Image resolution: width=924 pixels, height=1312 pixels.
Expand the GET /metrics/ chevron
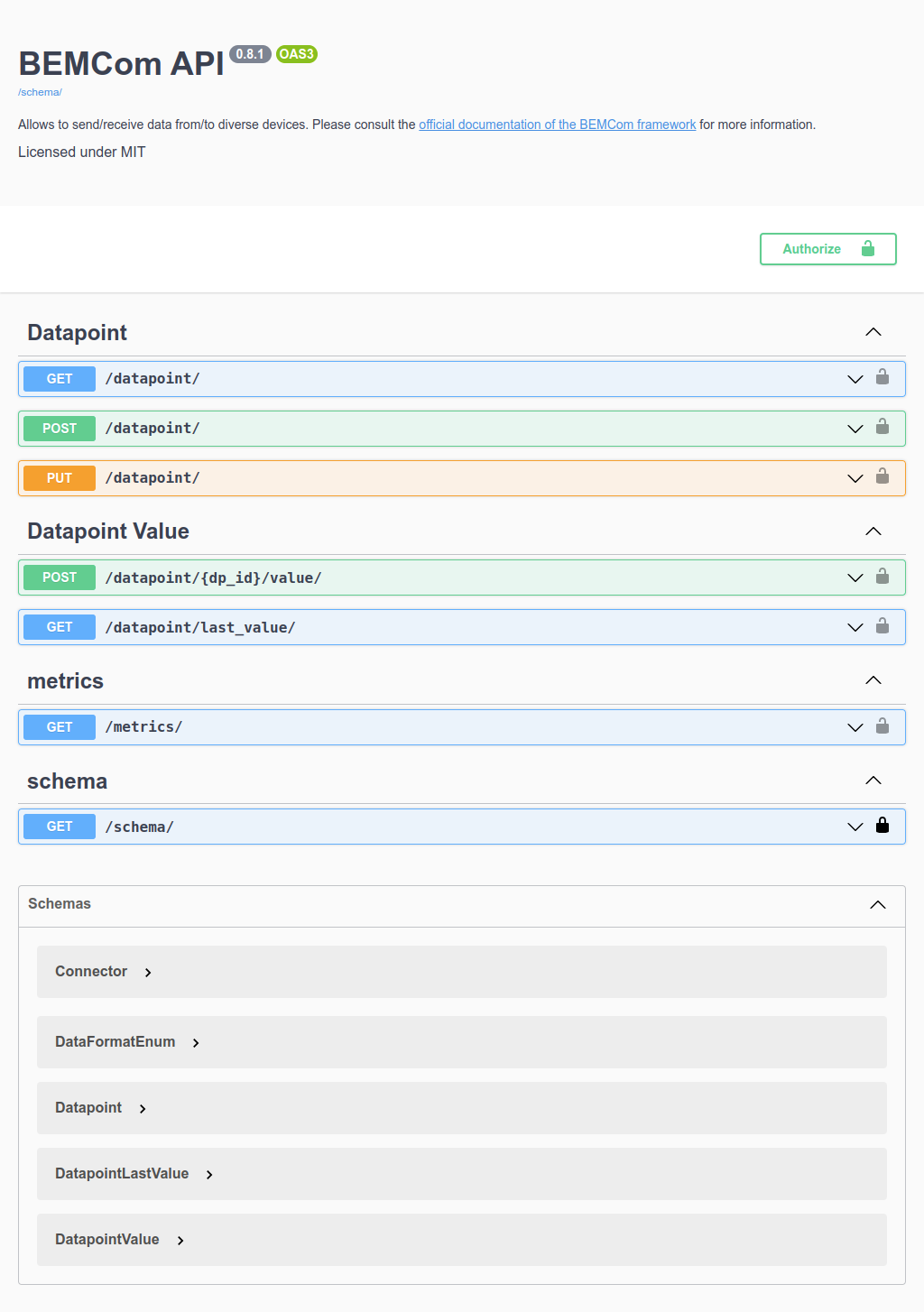(855, 727)
